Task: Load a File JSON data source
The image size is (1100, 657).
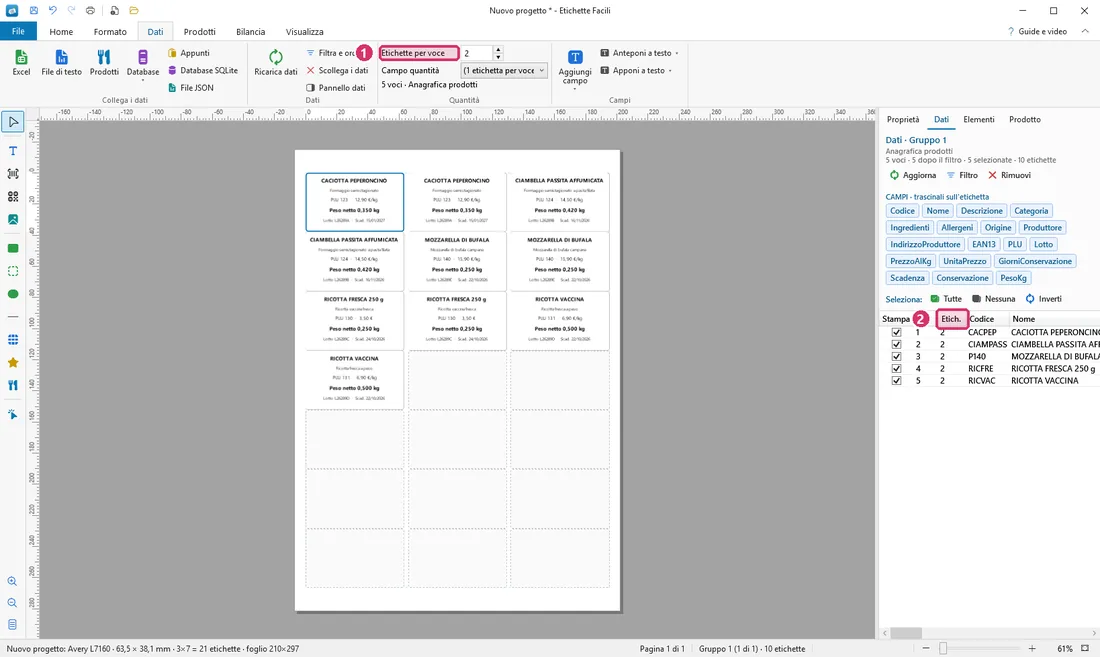Action: [x=191, y=88]
